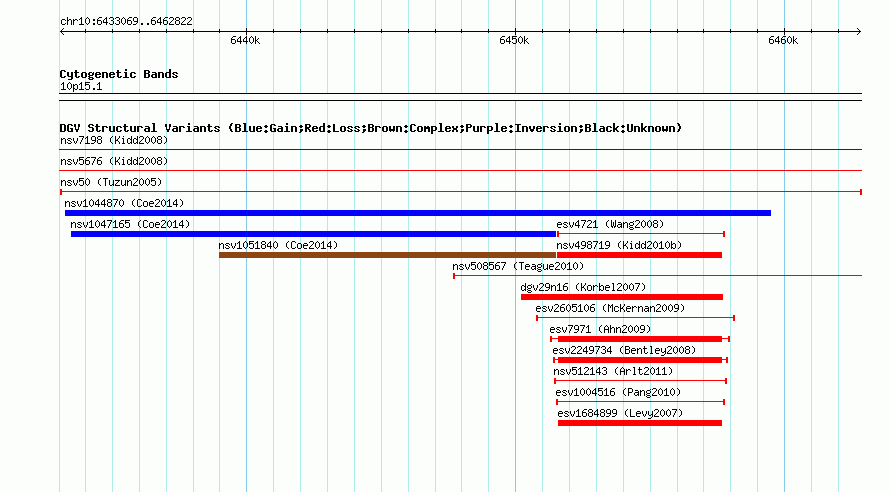Click the DGV Structural Variants track title

(371, 128)
